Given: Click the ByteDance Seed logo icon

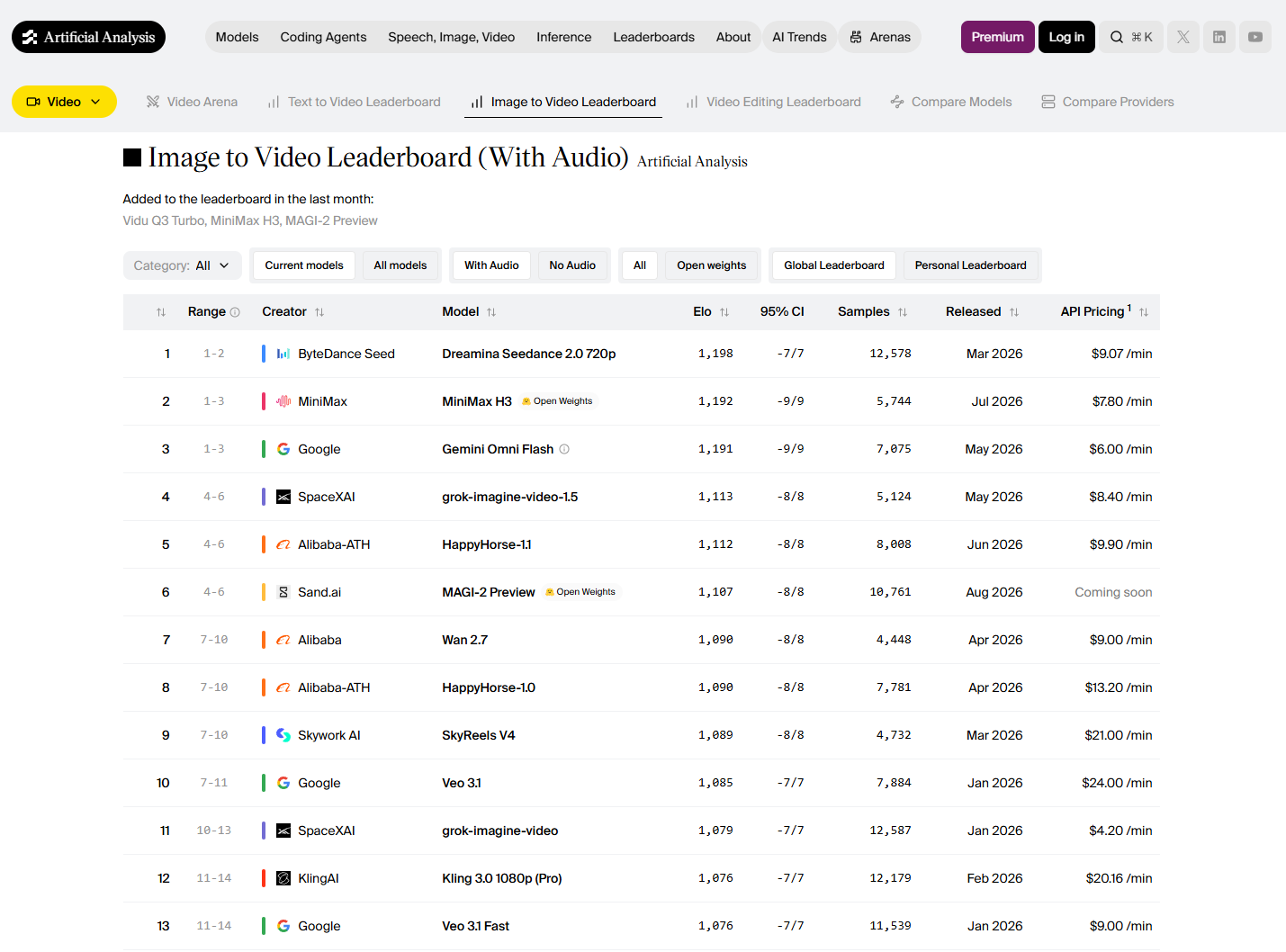Looking at the screenshot, I should (x=283, y=354).
